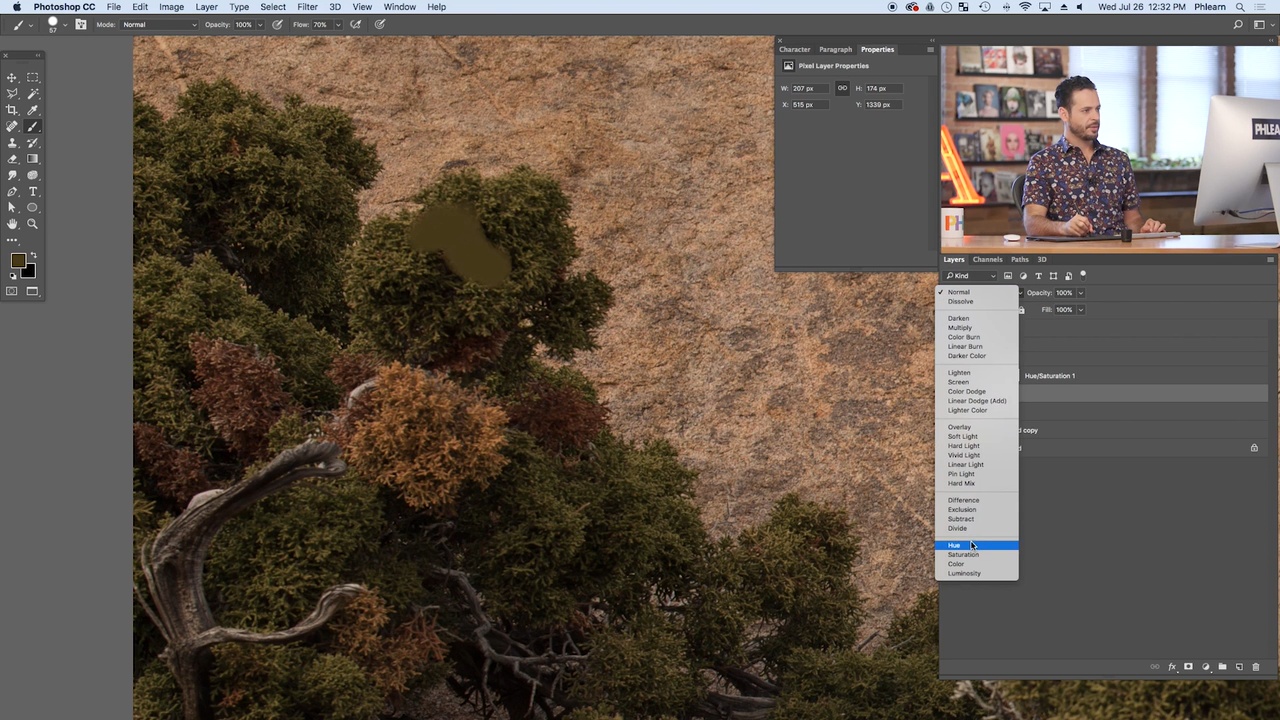The width and height of the screenshot is (1280, 720).
Task: Choose Hue blend mode
Action: click(977, 545)
